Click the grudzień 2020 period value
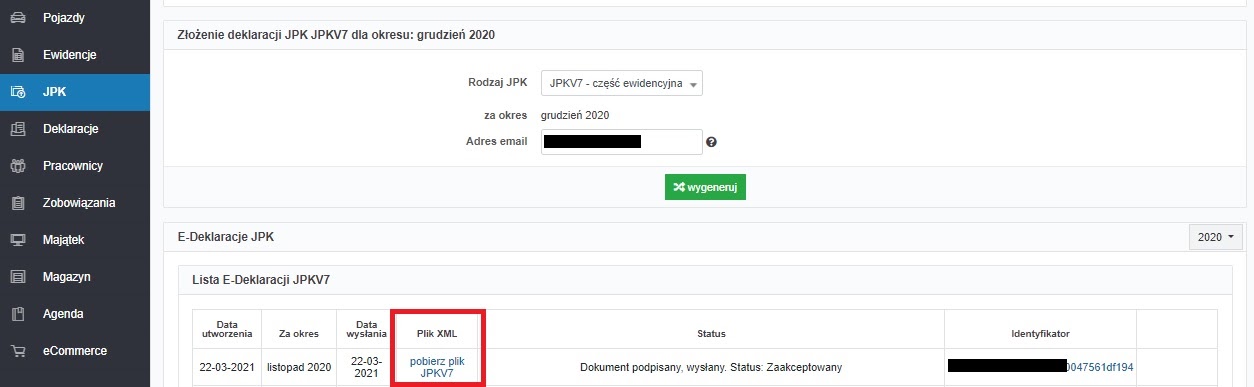The height and width of the screenshot is (387, 1254). click(x=575, y=115)
